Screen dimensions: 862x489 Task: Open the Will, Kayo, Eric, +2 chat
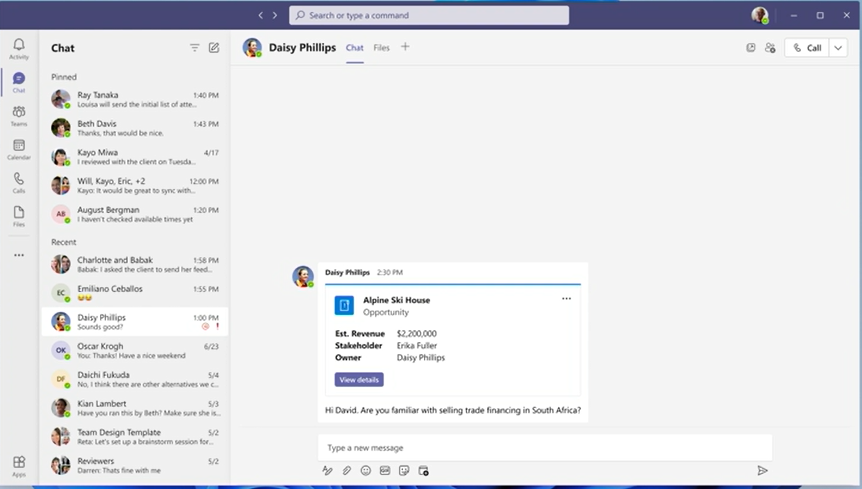(135, 185)
